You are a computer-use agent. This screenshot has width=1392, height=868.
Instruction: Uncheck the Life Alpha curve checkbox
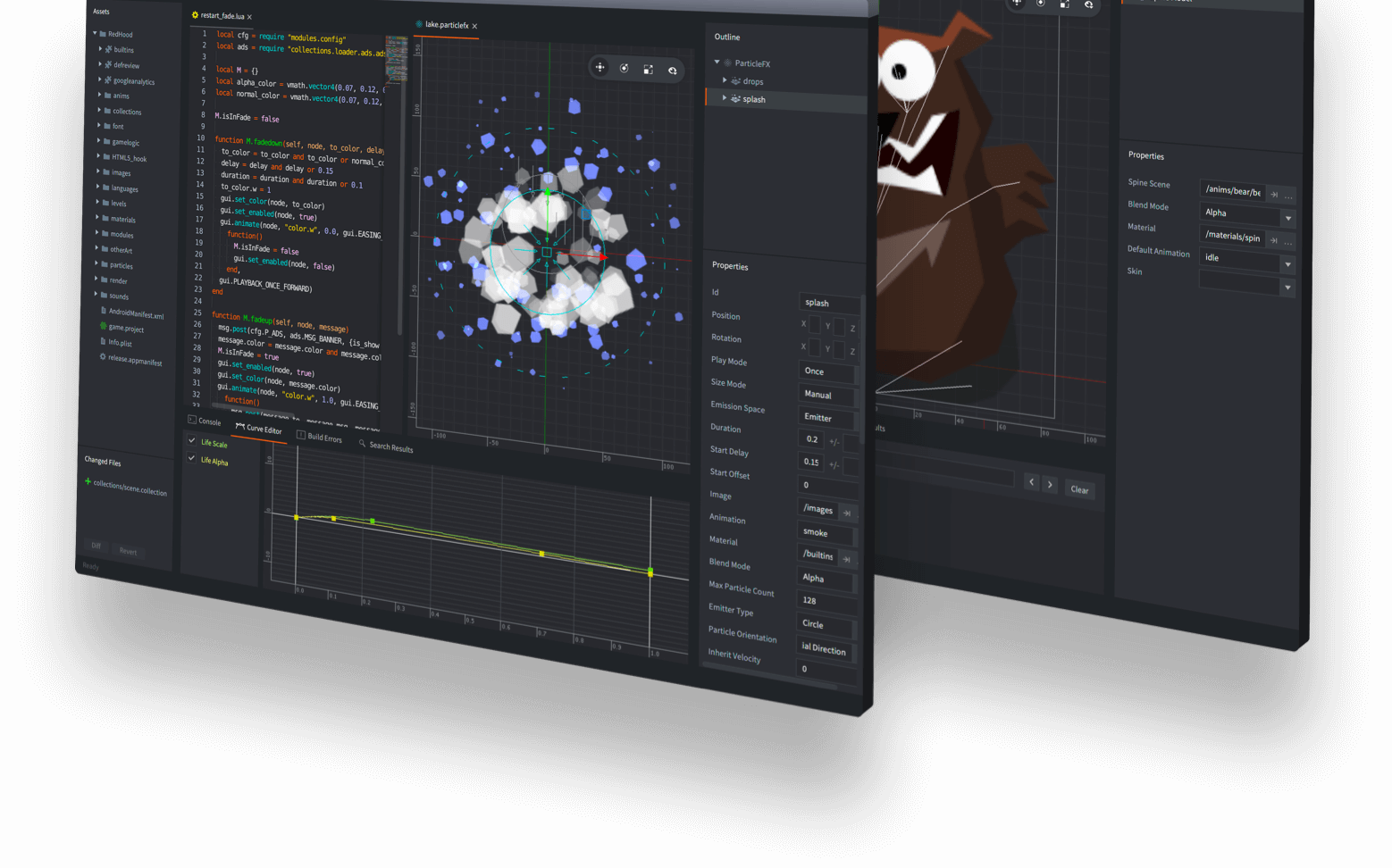191,458
